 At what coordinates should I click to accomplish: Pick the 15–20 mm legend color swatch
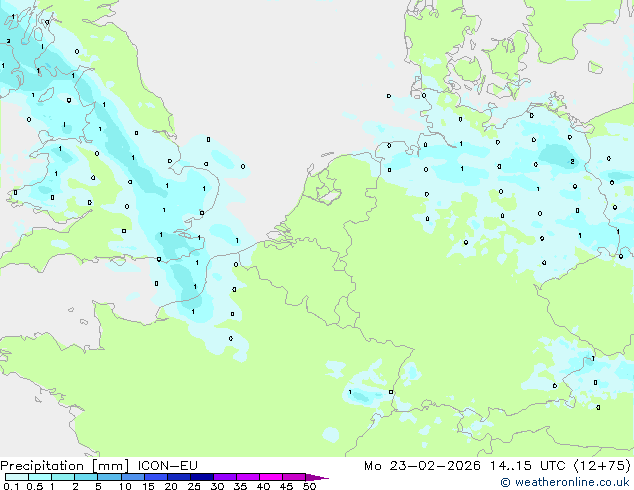(x=155, y=477)
